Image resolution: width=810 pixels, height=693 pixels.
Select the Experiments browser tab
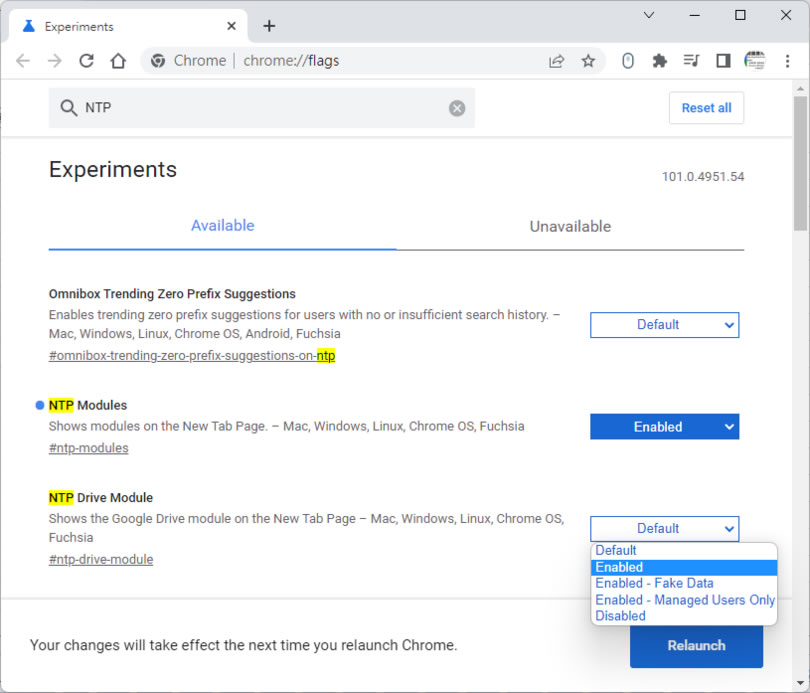pos(128,26)
